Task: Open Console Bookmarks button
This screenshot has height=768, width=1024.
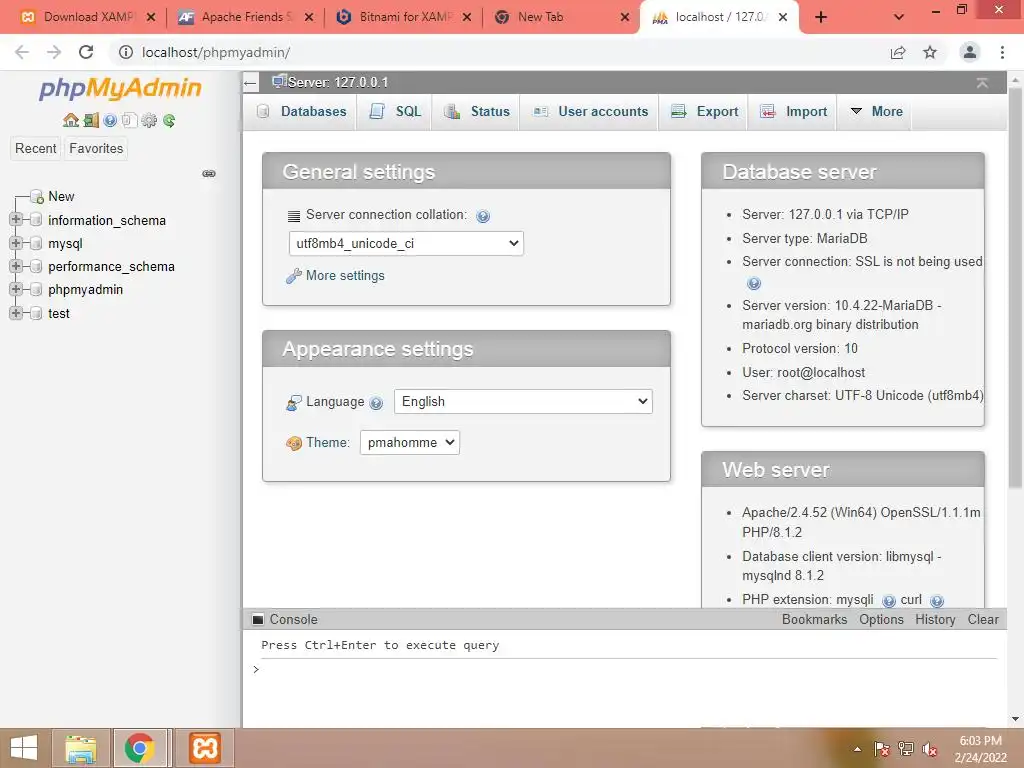Action: 814,620
